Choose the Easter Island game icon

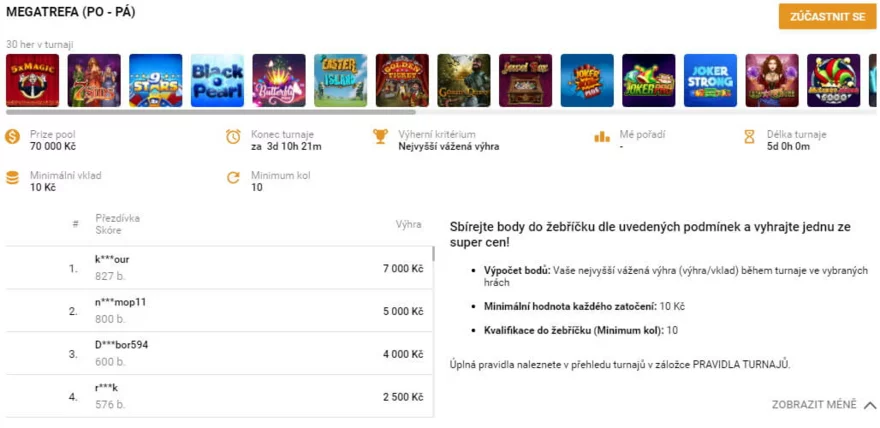pyautogui.click(x=341, y=81)
